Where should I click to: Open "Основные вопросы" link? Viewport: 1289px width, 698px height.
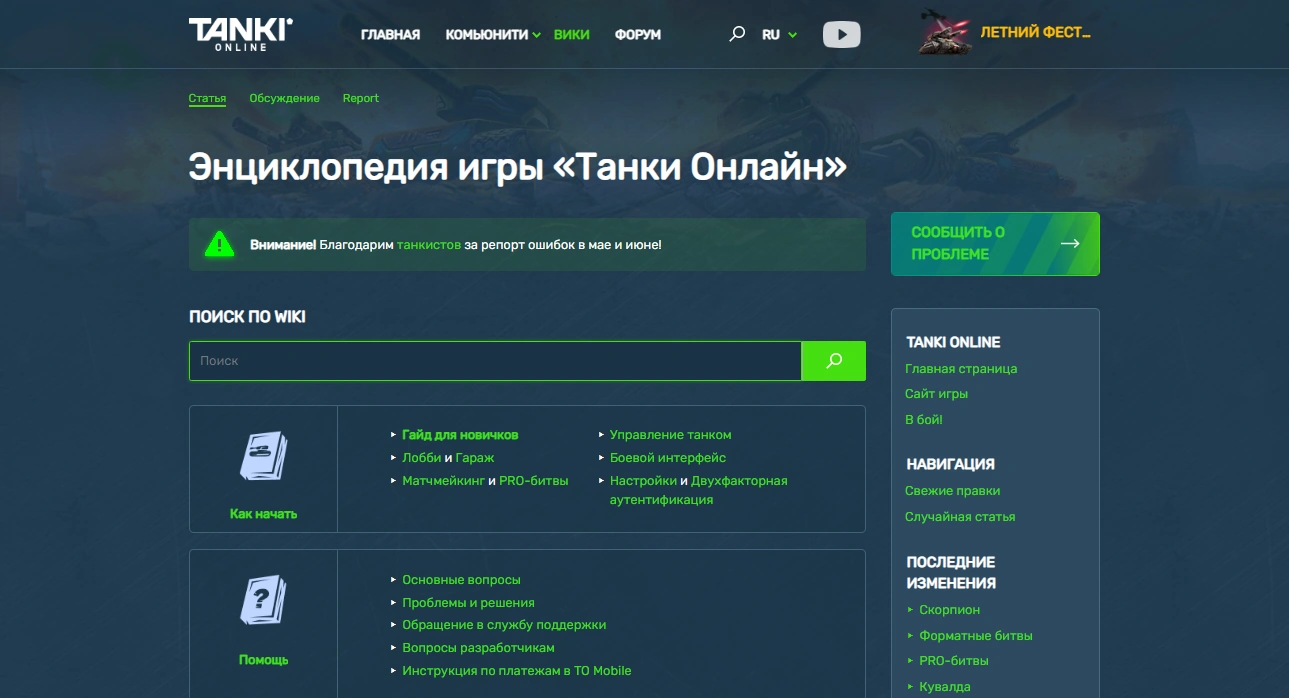(x=461, y=580)
